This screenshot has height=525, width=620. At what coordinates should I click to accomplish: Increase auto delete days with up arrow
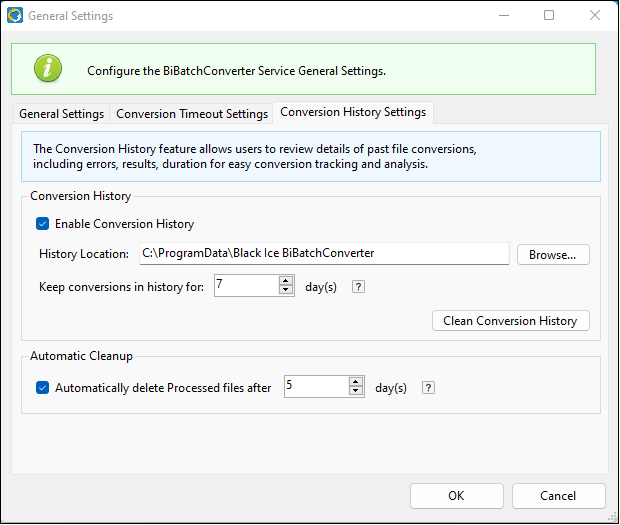click(x=355, y=381)
